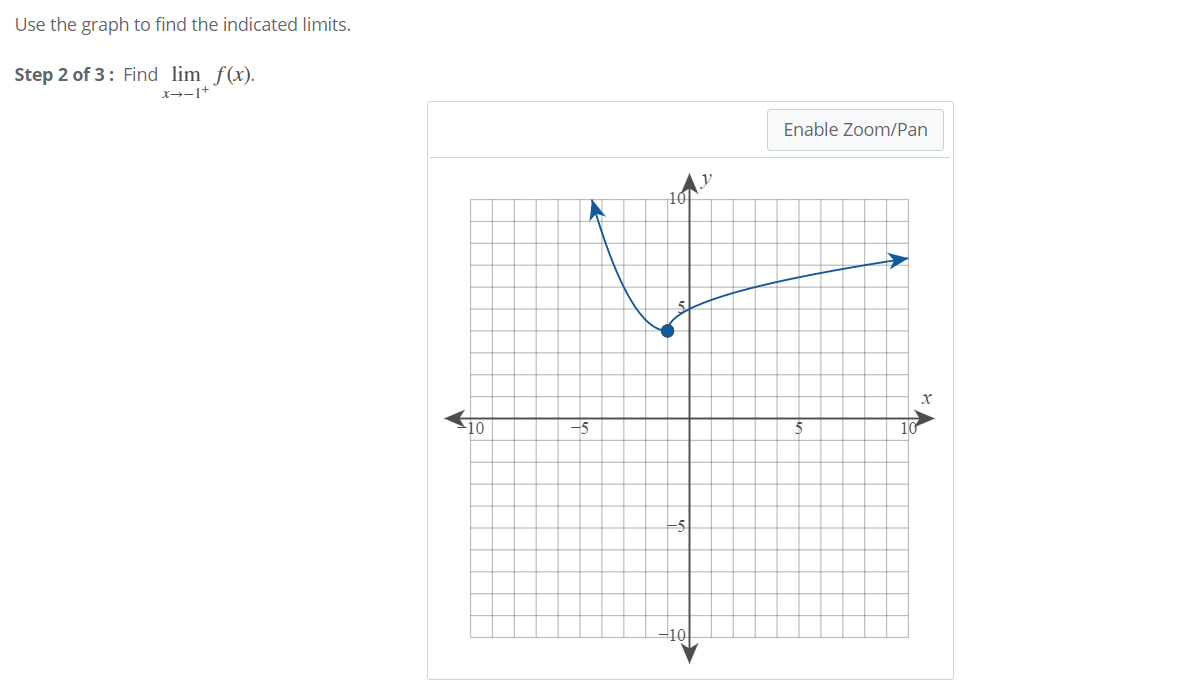Click the left arrowhead of the x-axis
The image size is (1178, 693).
(453, 417)
